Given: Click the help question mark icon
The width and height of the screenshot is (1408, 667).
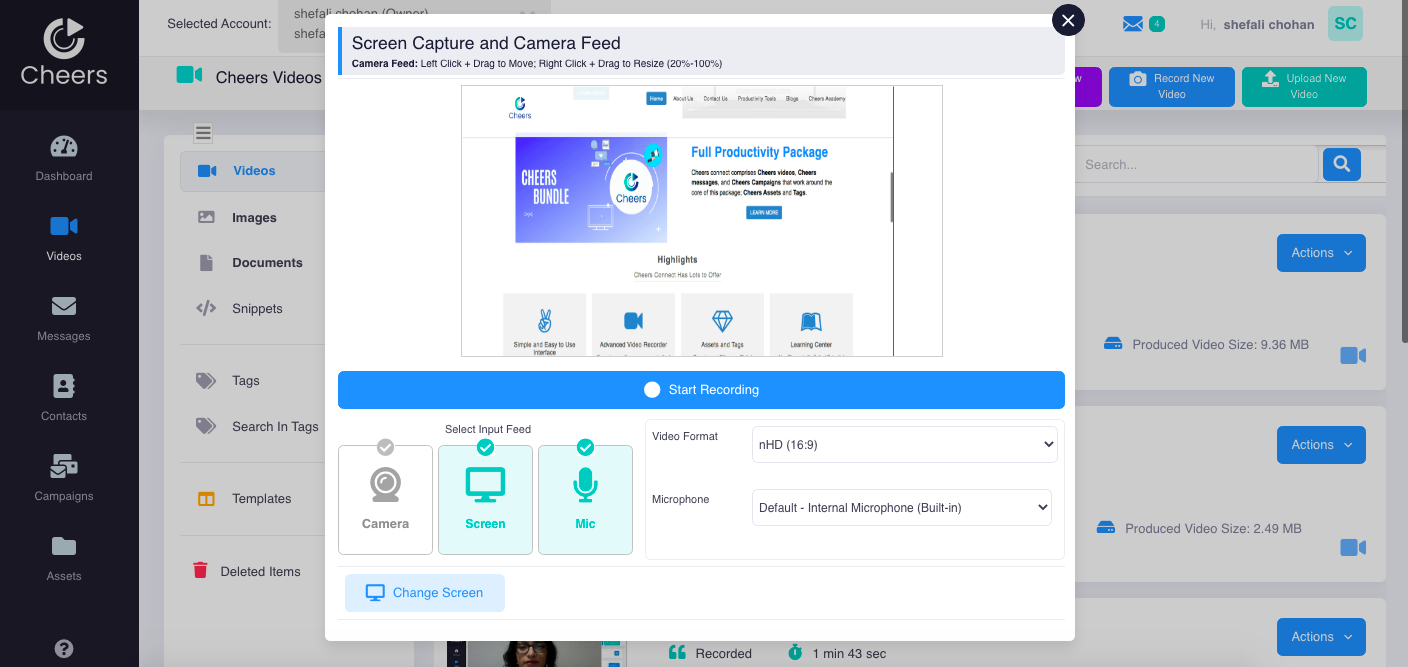Looking at the screenshot, I should (64, 648).
